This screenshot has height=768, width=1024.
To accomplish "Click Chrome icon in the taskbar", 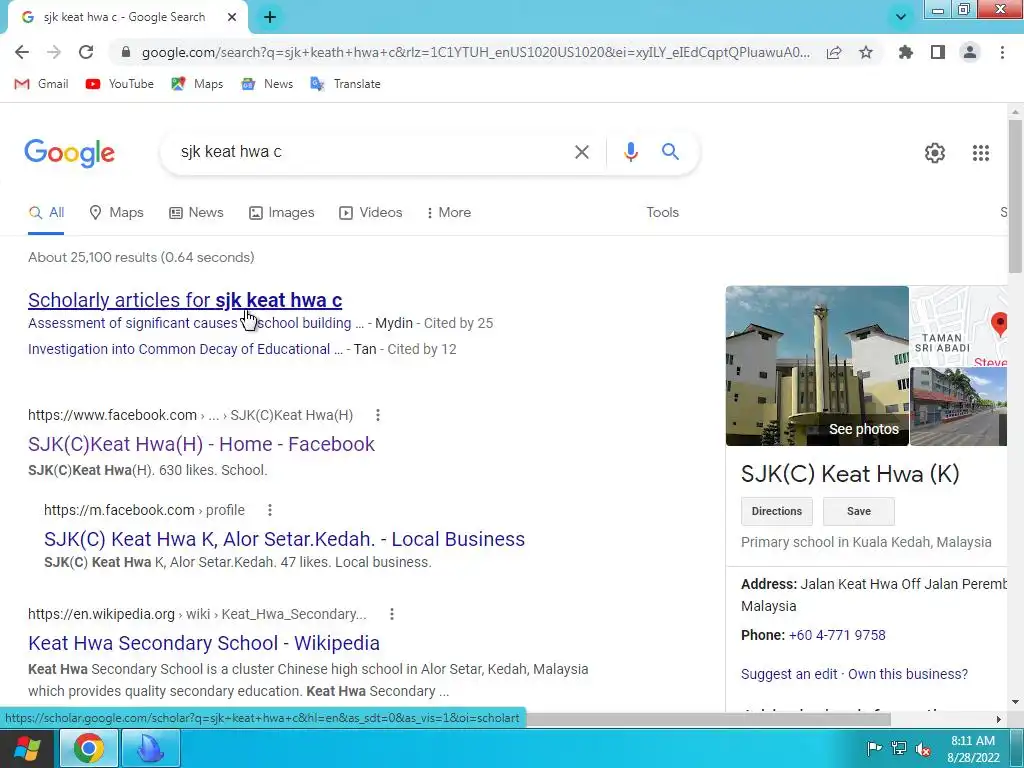I will coord(89,748).
